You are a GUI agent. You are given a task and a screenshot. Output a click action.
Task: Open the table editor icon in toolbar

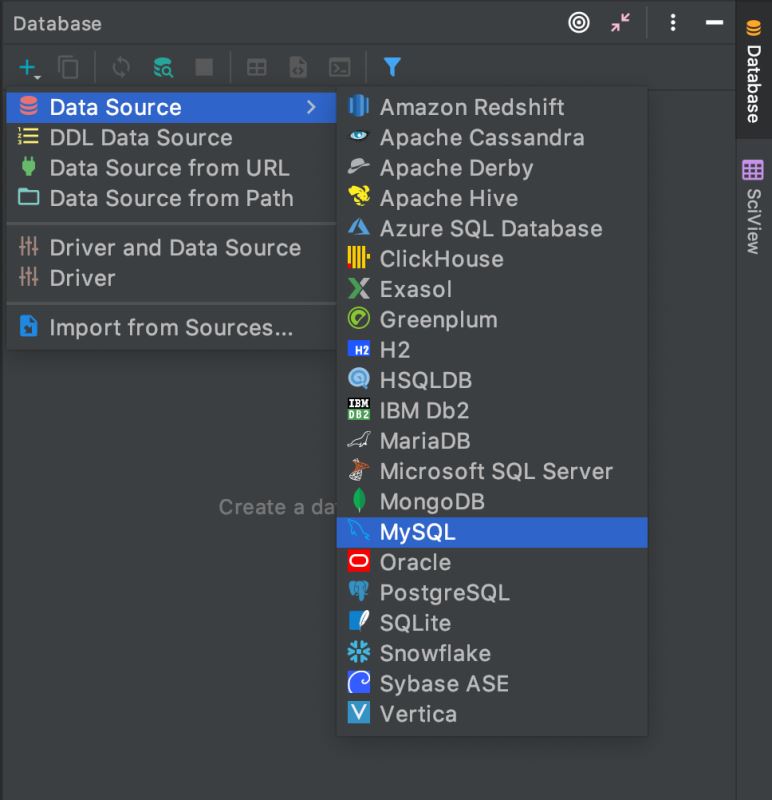coord(257,68)
